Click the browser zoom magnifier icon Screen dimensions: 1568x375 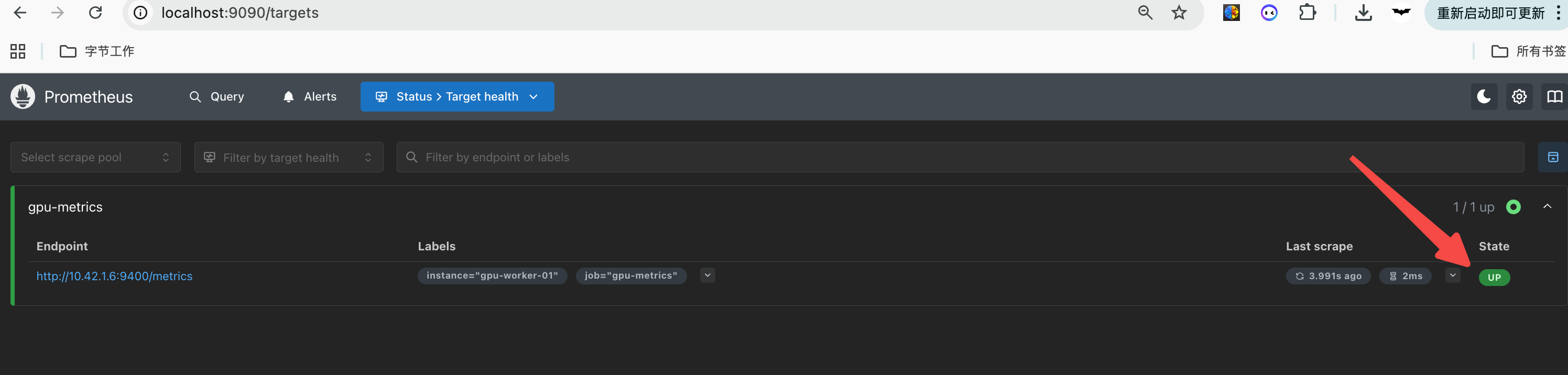pos(1145,13)
